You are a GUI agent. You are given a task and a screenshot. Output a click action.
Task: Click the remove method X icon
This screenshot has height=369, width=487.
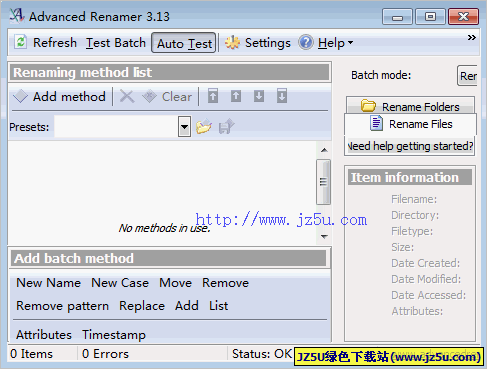tap(127, 97)
